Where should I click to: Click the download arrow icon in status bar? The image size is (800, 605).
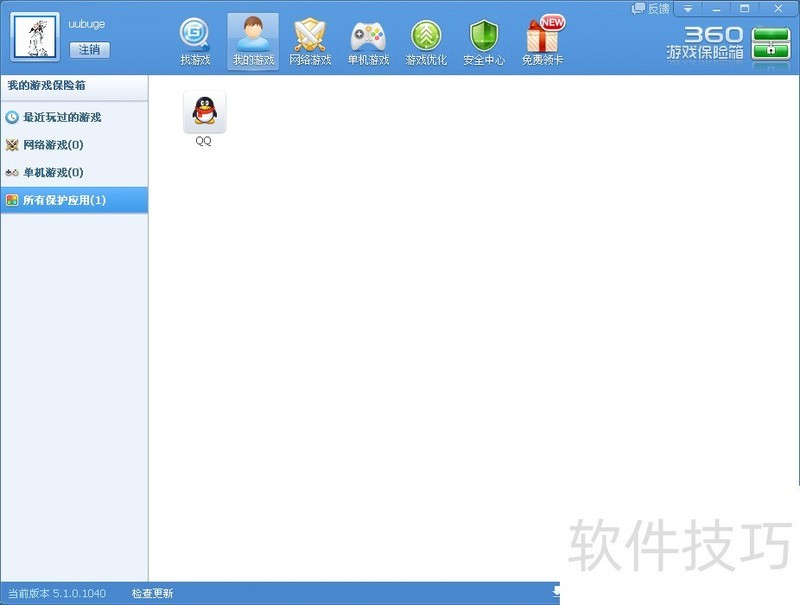click(556, 592)
